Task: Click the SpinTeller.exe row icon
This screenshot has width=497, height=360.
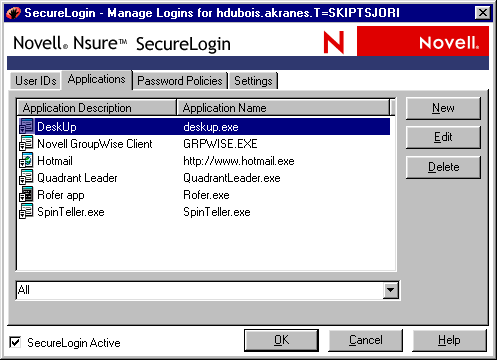Action: pos(26,211)
